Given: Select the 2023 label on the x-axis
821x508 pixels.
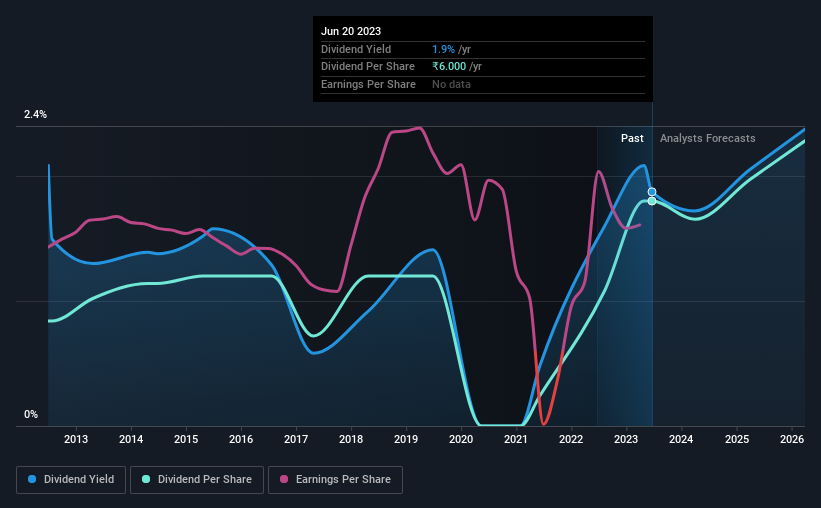Looking at the screenshot, I should [x=626, y=439].
